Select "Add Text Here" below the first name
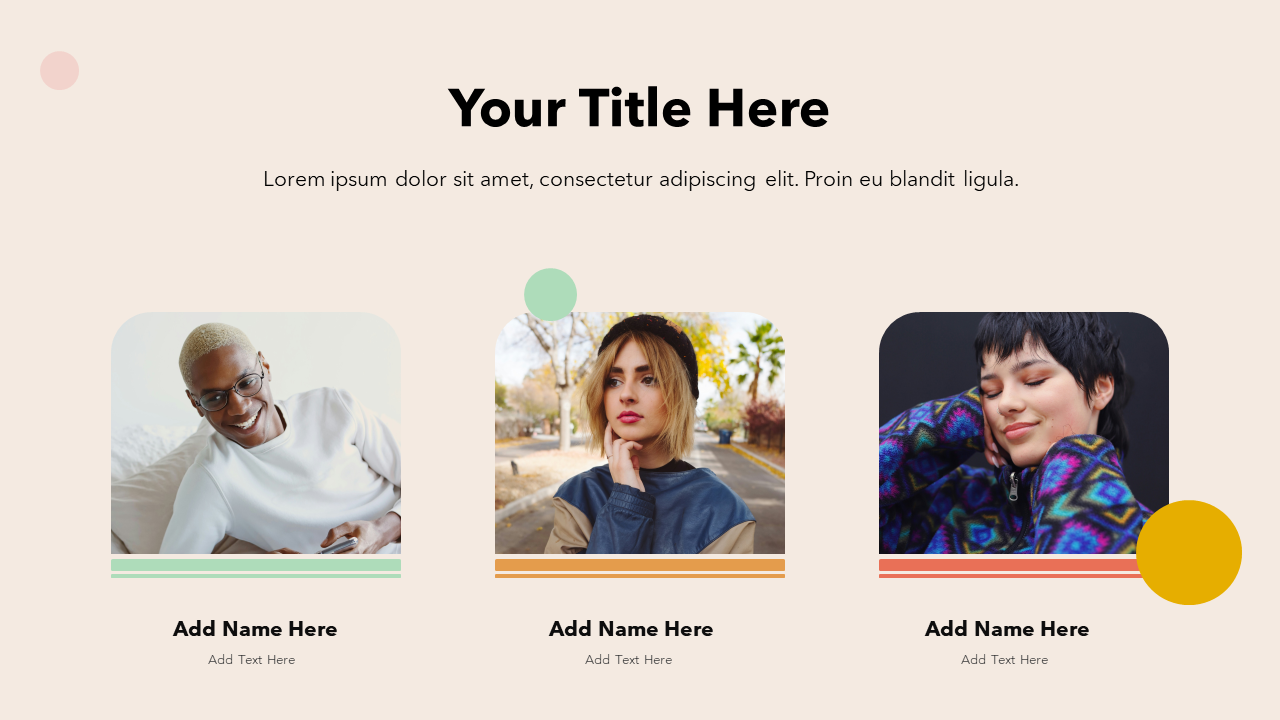 coord(252,660)
